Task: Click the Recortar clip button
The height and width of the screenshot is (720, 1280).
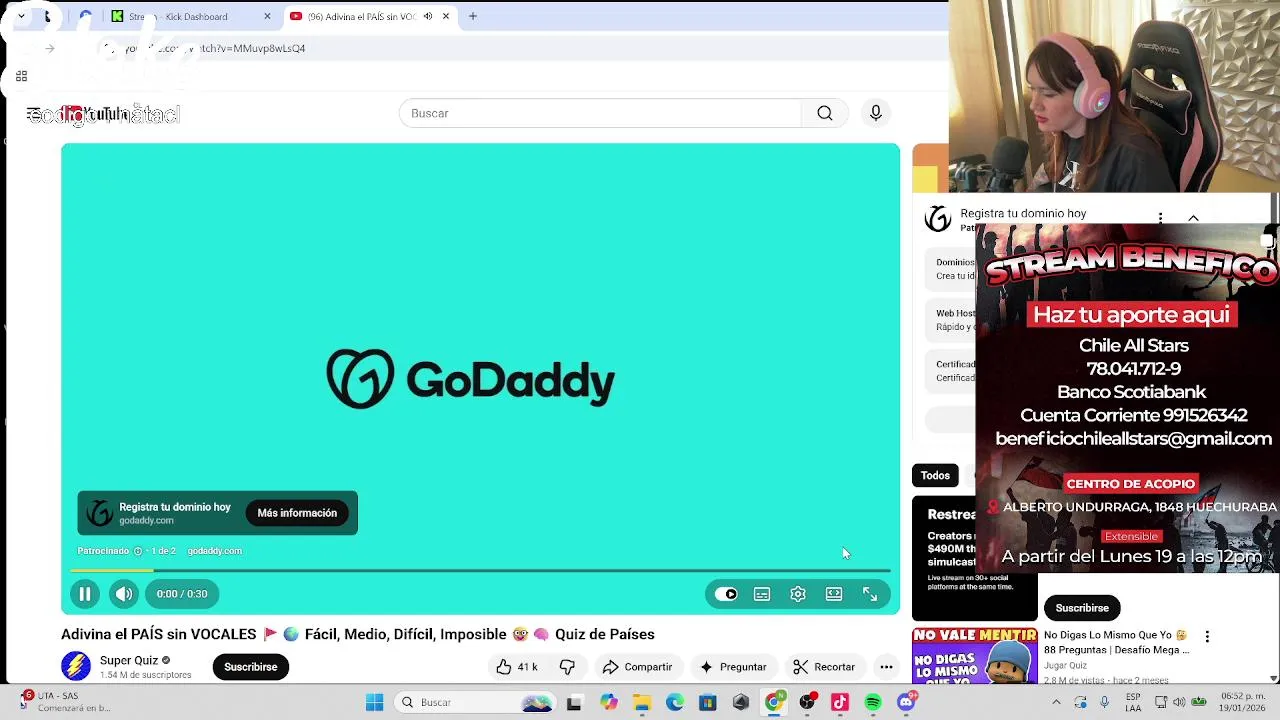Action: point(824,667)
